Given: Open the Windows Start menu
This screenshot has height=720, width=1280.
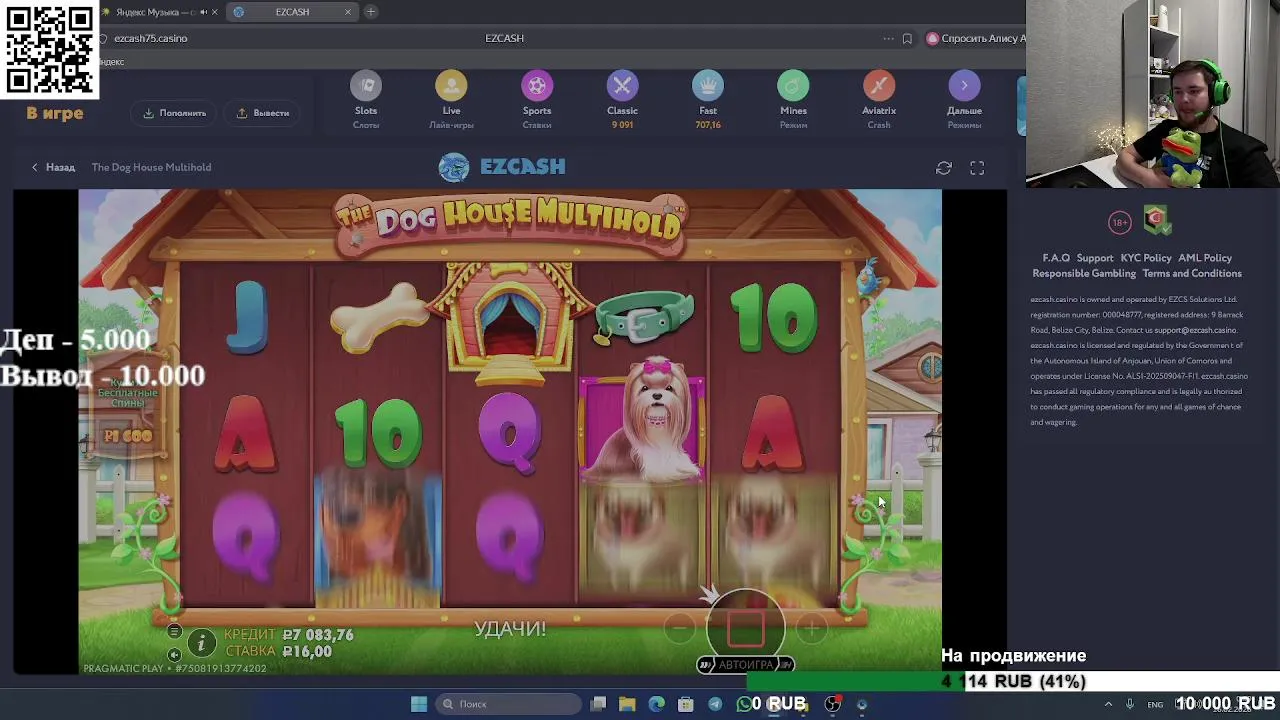Looking at the screenshot, I should tap(419, 704).
